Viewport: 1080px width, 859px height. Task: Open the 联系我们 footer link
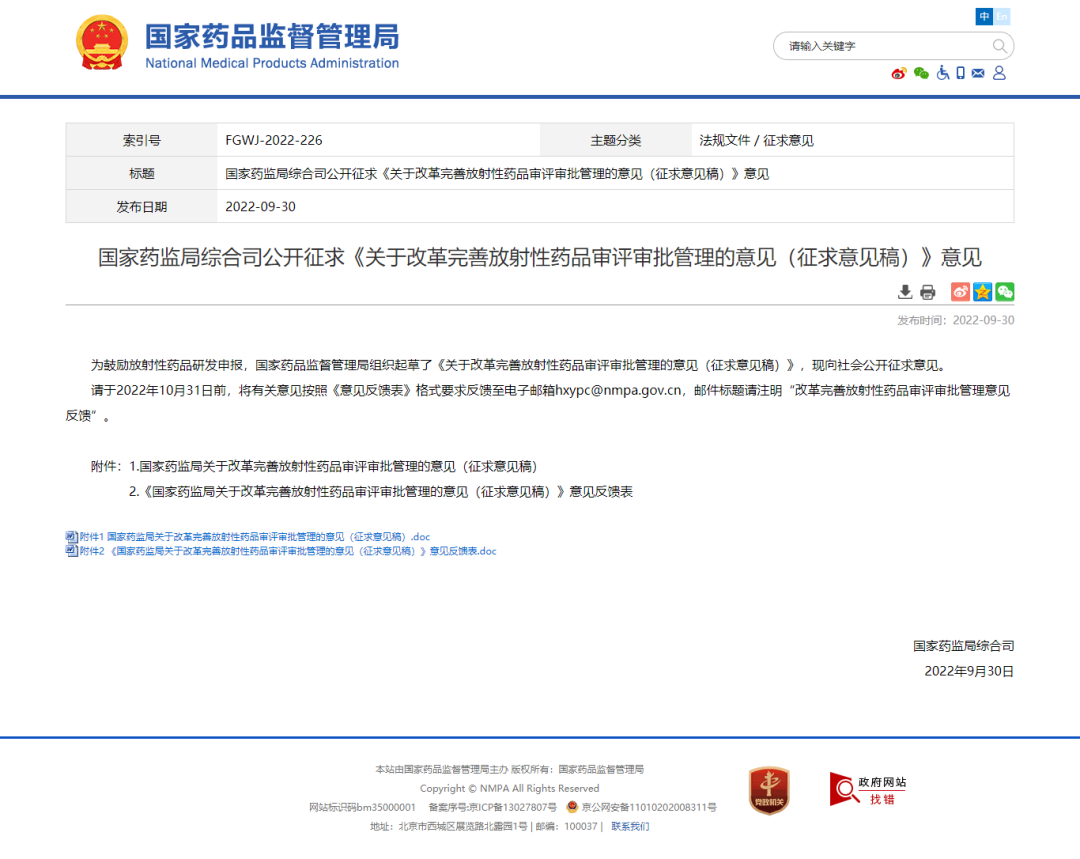(x=630, y=826)
